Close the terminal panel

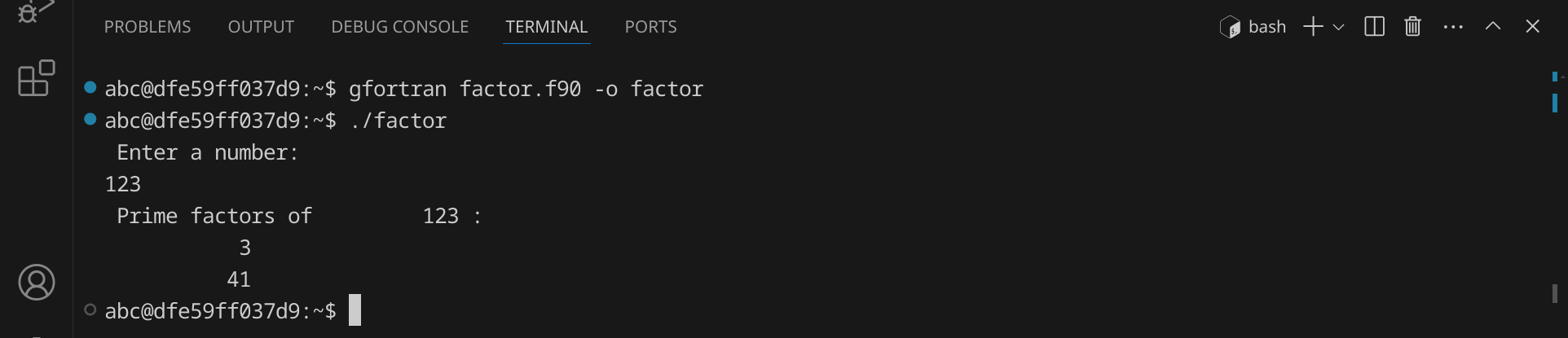(1532, 27)
